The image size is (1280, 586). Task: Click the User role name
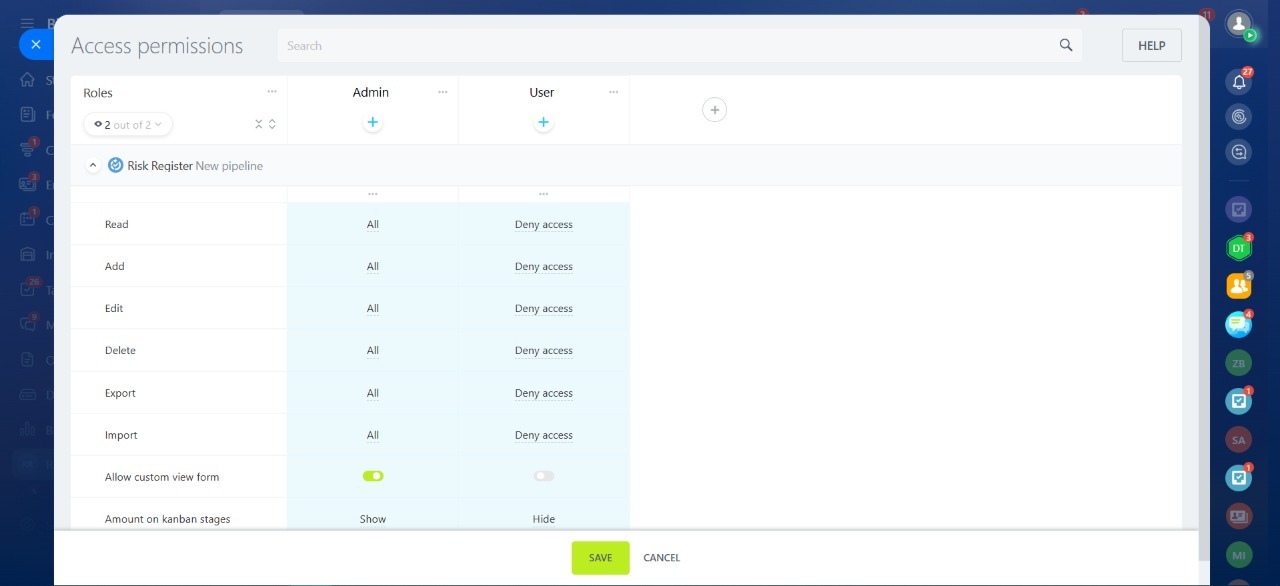(x=542, y=92)
